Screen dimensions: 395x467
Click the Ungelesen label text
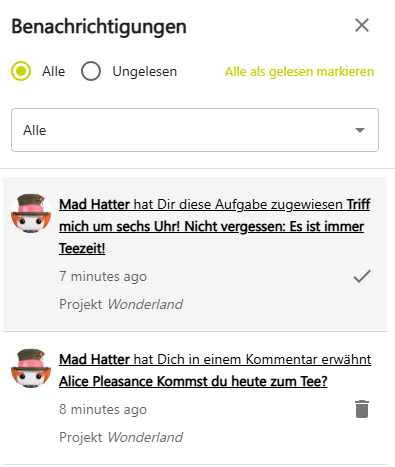[145, 72]
